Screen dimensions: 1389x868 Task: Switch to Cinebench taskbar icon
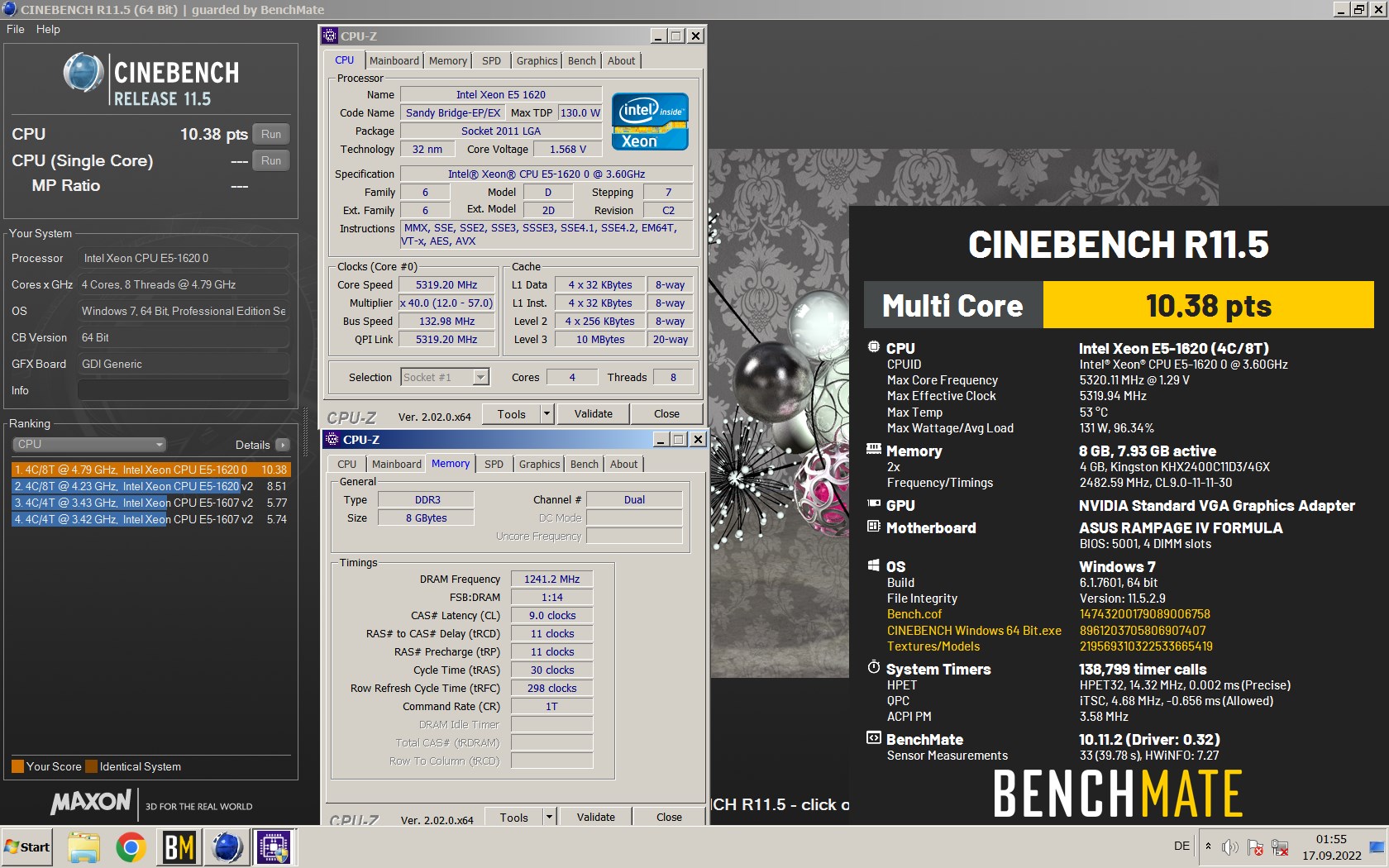227,847
